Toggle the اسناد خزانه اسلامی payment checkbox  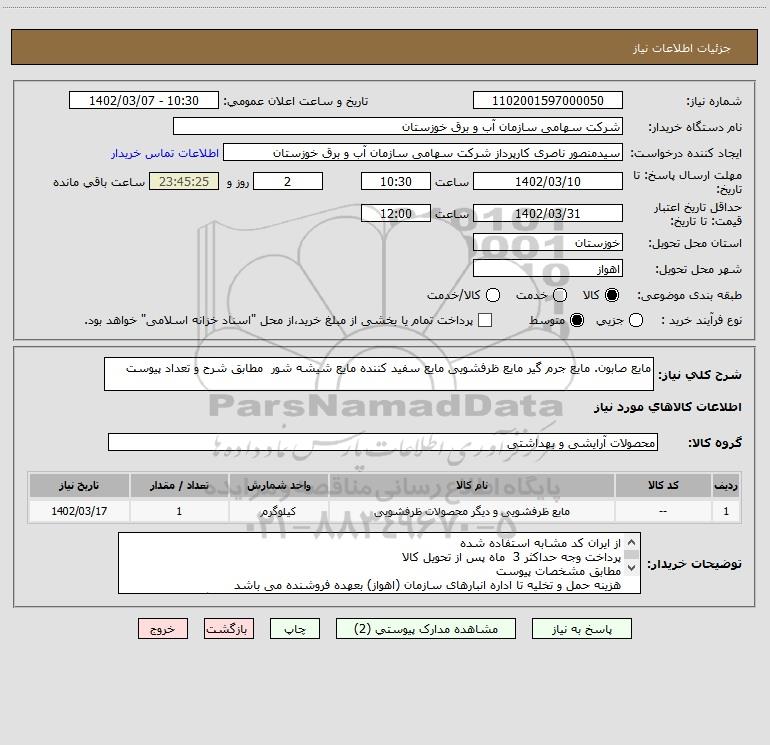[x=485, y=320]
